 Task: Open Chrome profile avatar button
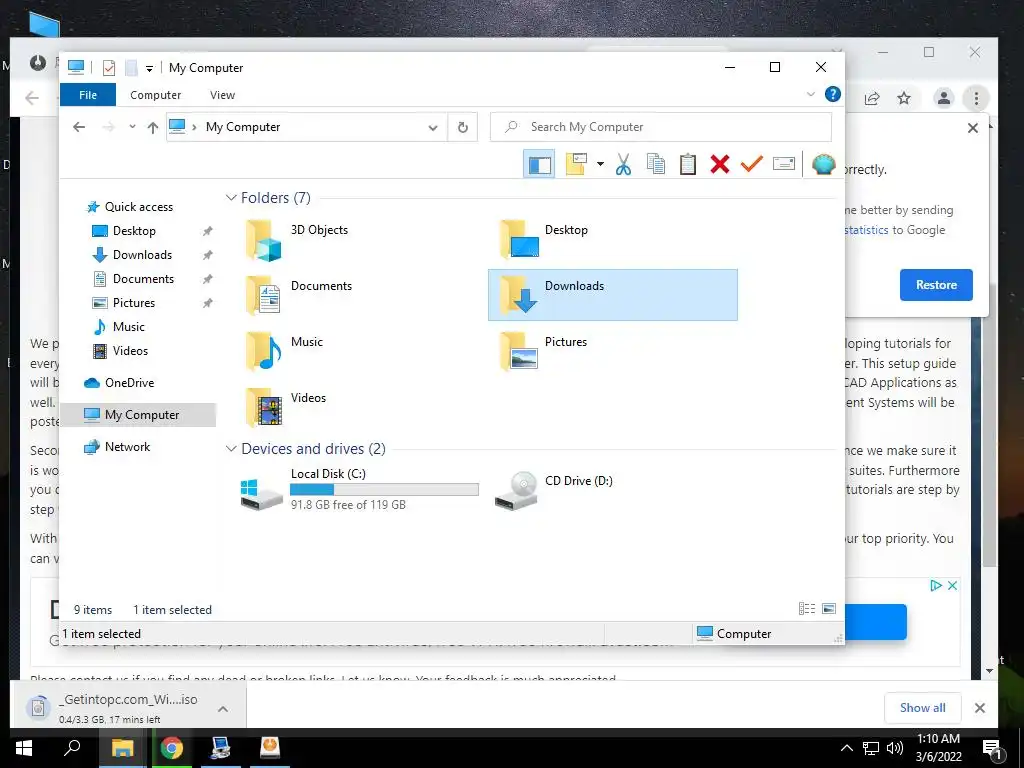(x=944, y=98)
